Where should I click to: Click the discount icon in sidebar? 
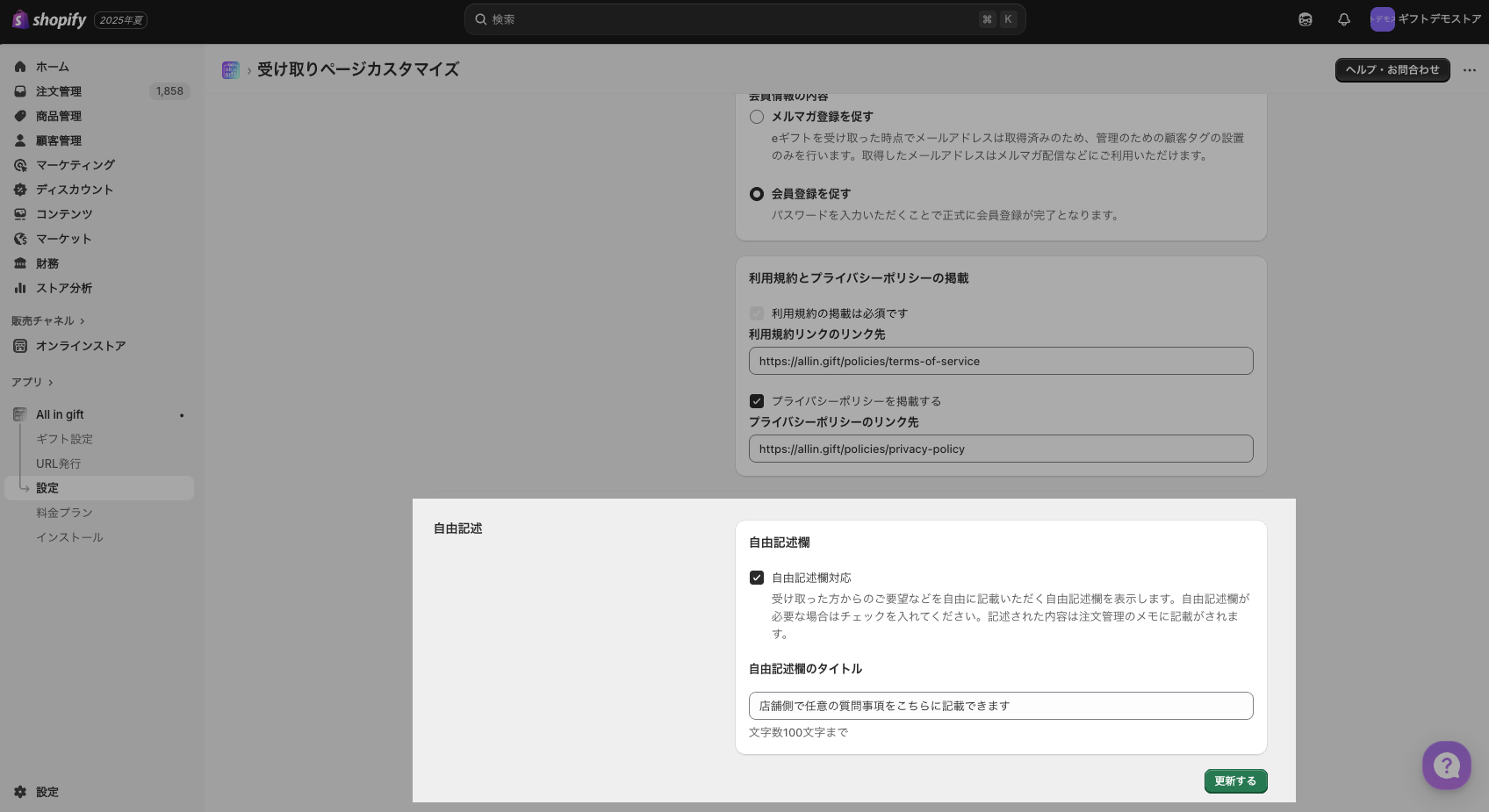(20, 190)
